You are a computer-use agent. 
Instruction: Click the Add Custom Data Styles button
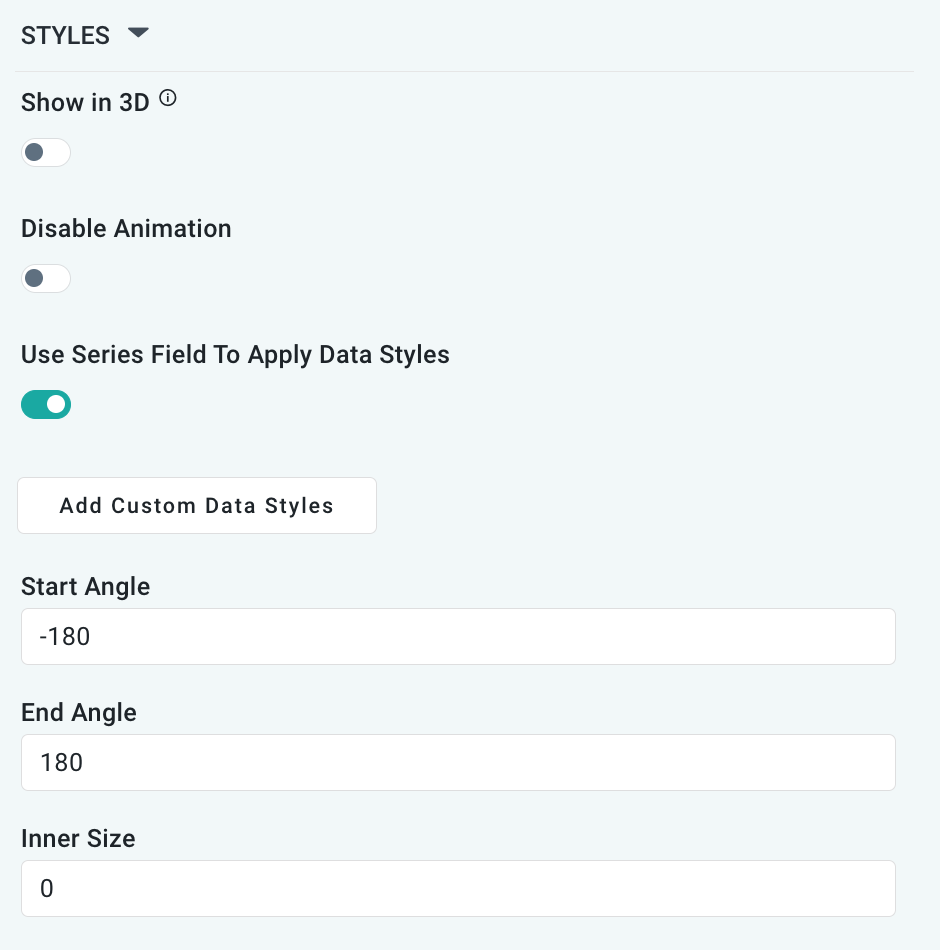pyautogui.click(x=196, y=505)
